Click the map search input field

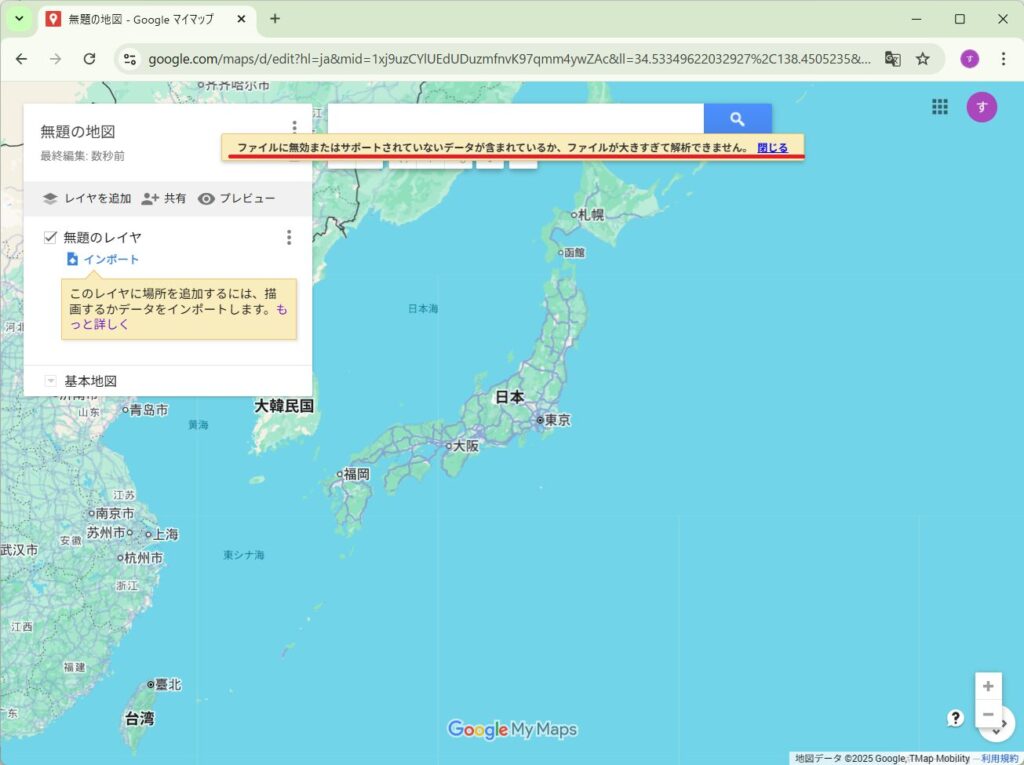point(515,119)
